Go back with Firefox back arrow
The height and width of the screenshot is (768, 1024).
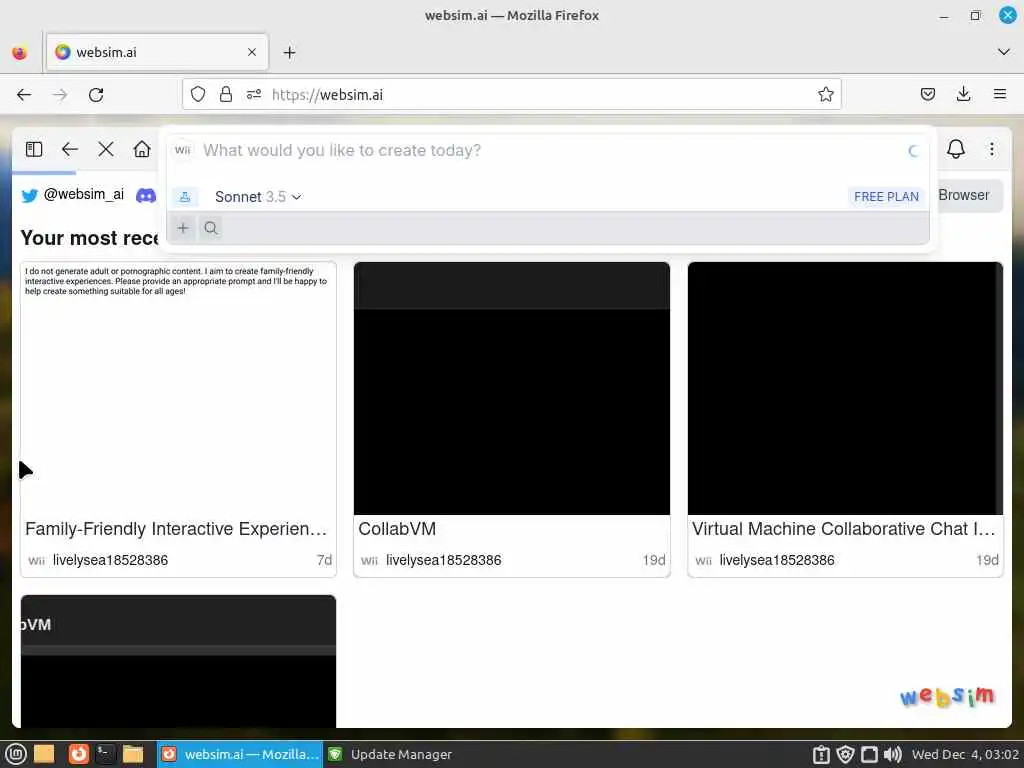click(x=24, y=95)
